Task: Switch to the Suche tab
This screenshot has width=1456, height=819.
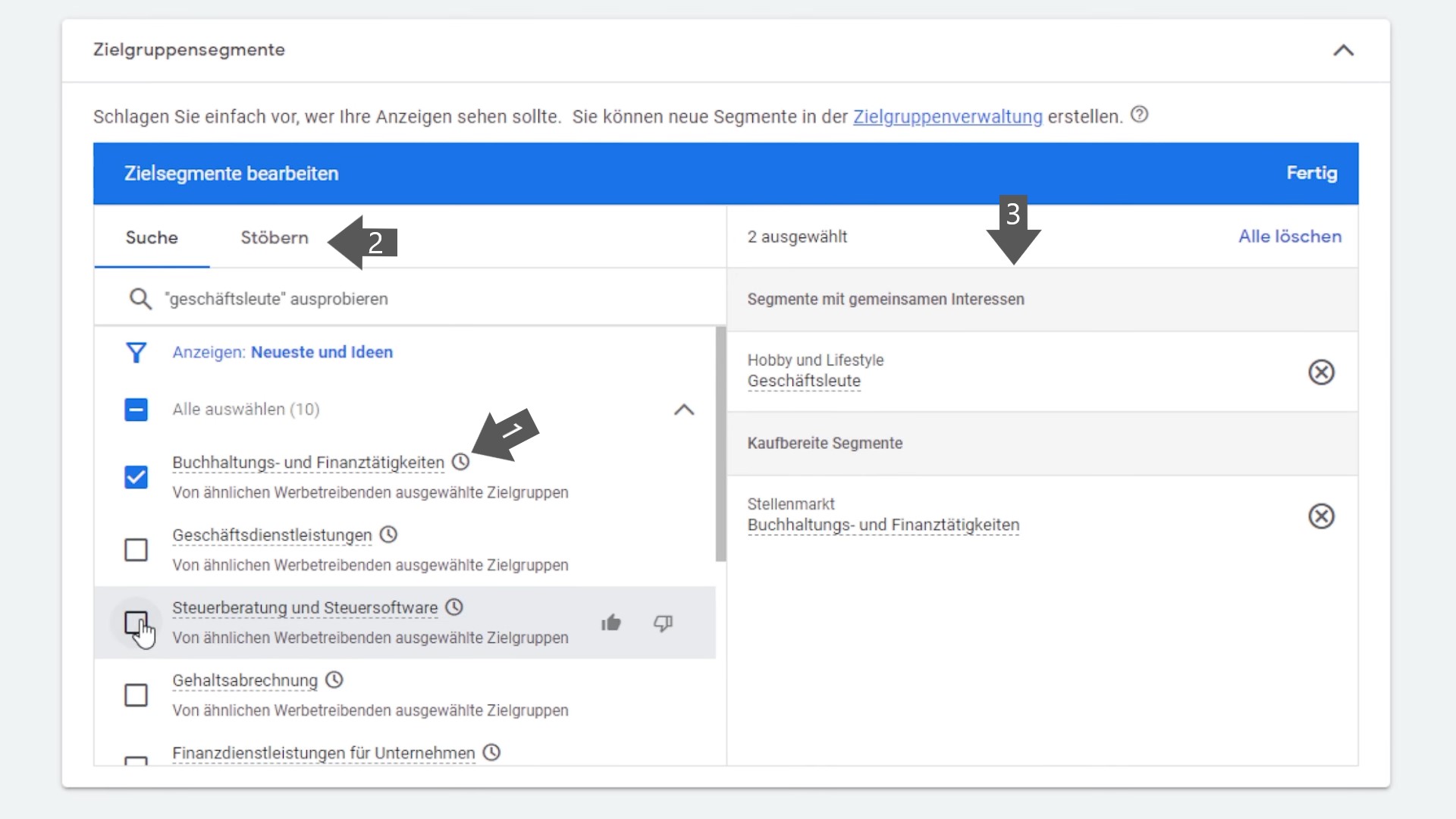Action: click(x=152, y=237)
